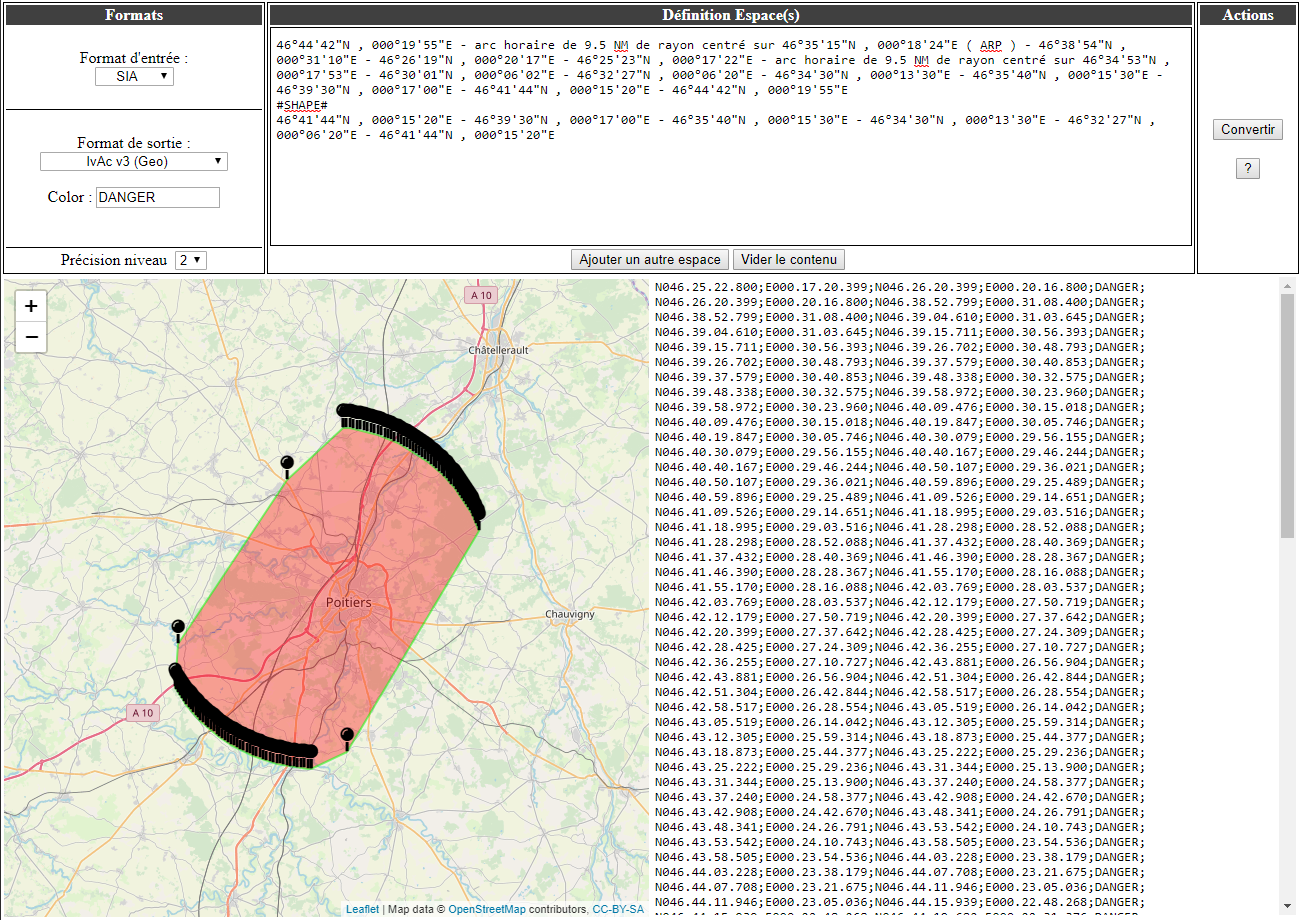1300x920 pixels.
Task: Click the output line starting N046.38.52.799
Action: 900,317
